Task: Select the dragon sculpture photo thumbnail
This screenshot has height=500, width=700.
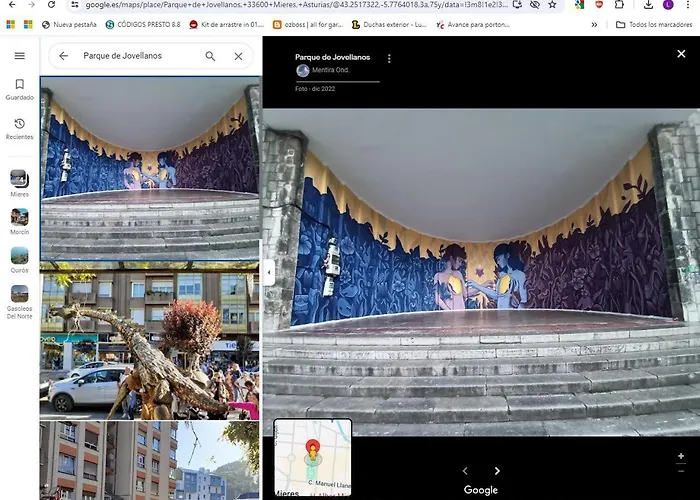Action: coord(150,340)
